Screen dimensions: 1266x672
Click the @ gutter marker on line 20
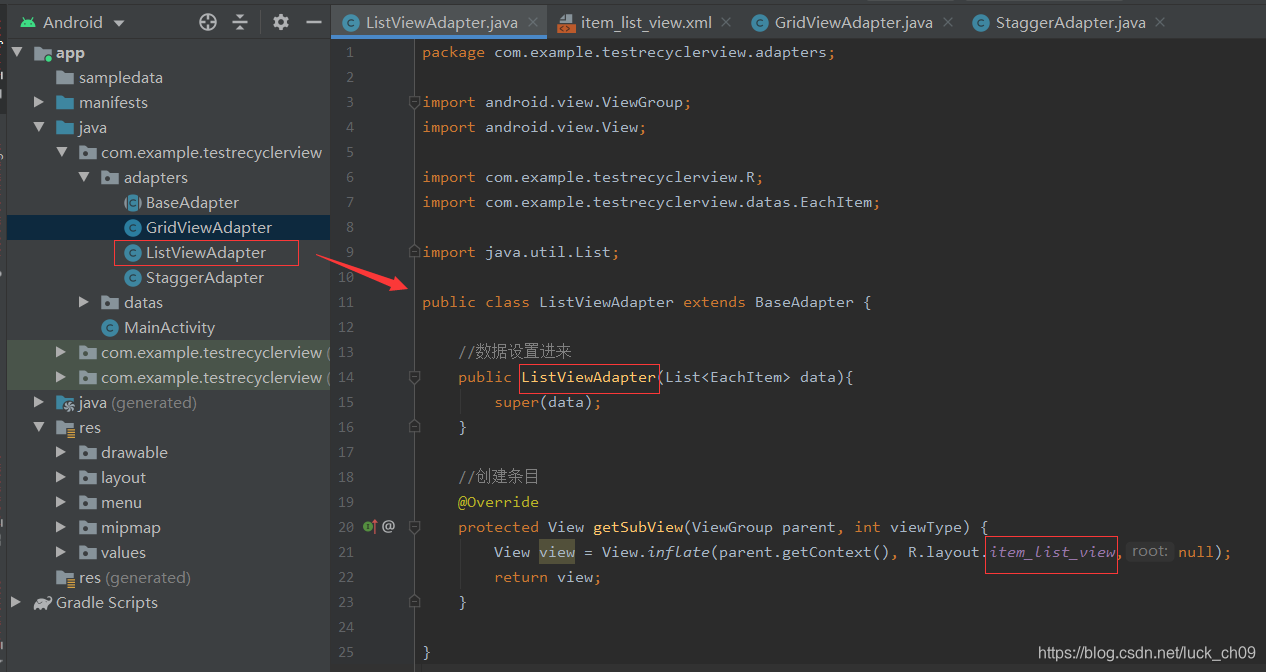tap(389, 526)
